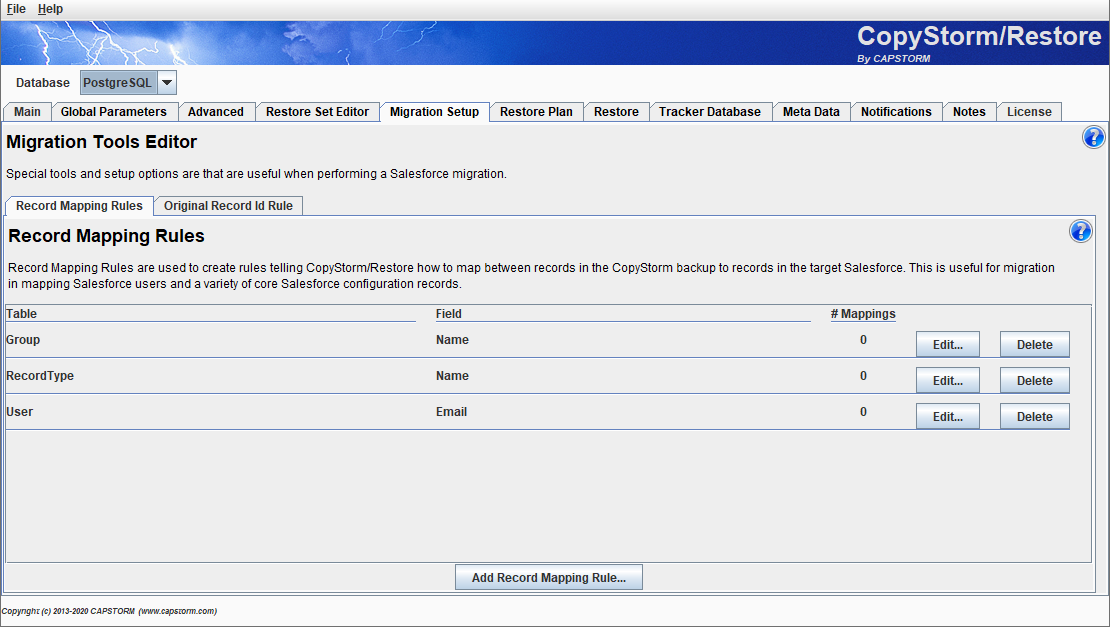The height and width of the screenshot is (627, 1110).
Task: Delete the User mapping rule
Action: (1034, 417)
